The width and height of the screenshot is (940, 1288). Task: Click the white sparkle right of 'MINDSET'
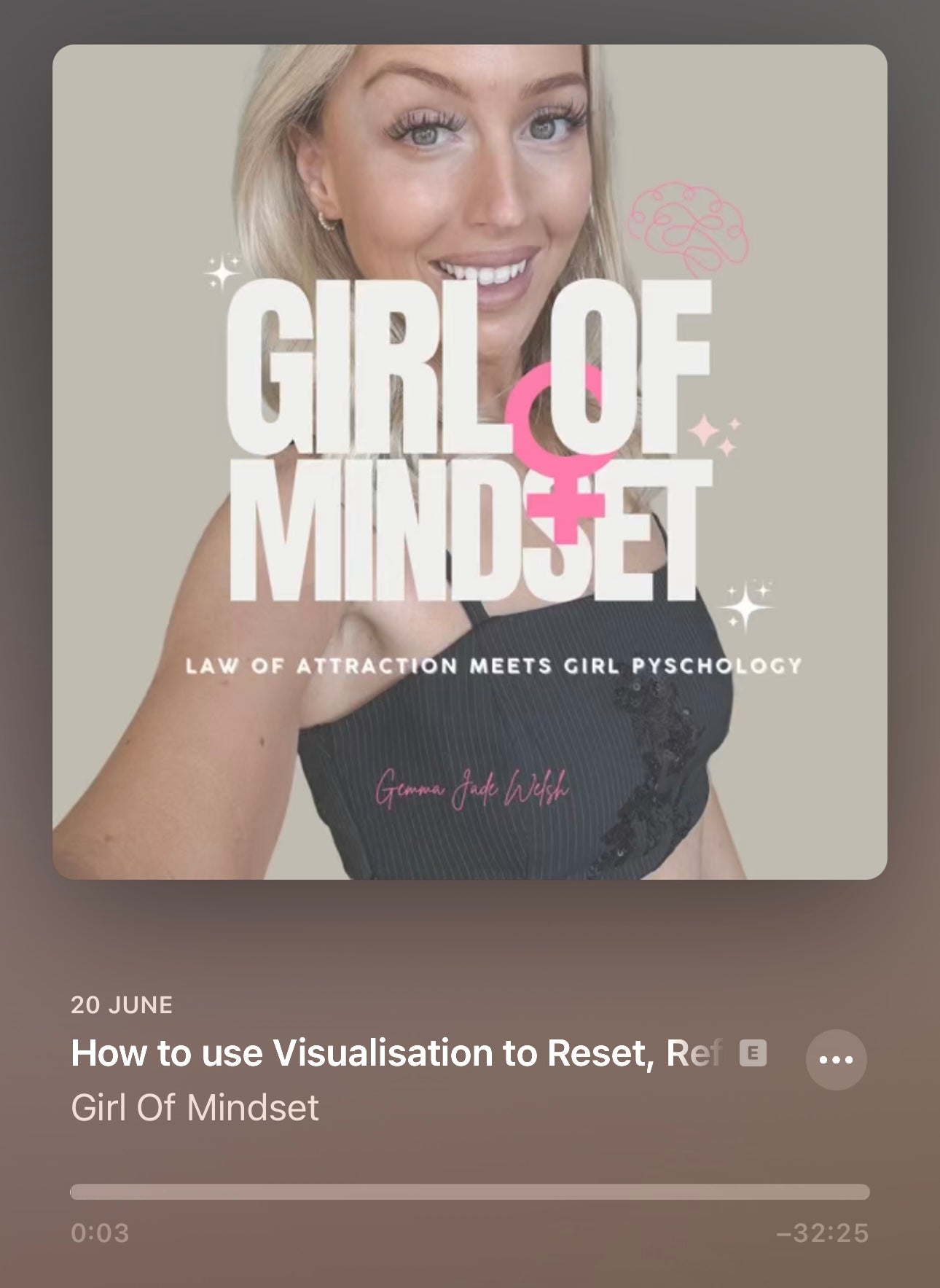[746, 605]
